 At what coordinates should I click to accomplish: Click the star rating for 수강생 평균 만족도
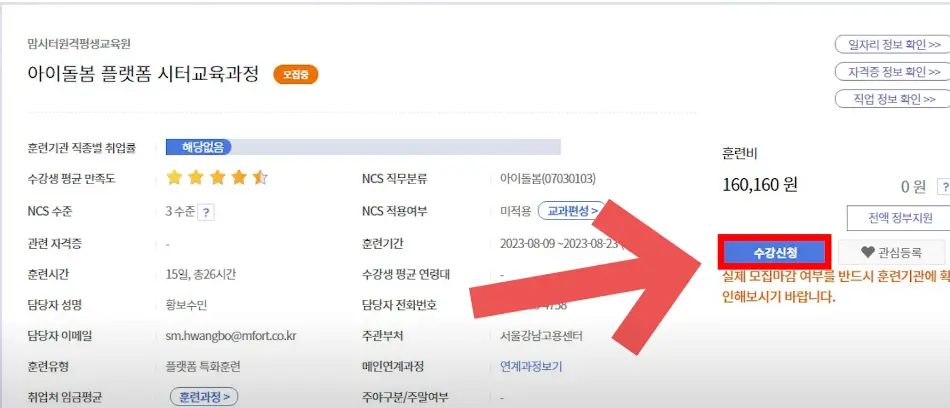pos(216,178)
